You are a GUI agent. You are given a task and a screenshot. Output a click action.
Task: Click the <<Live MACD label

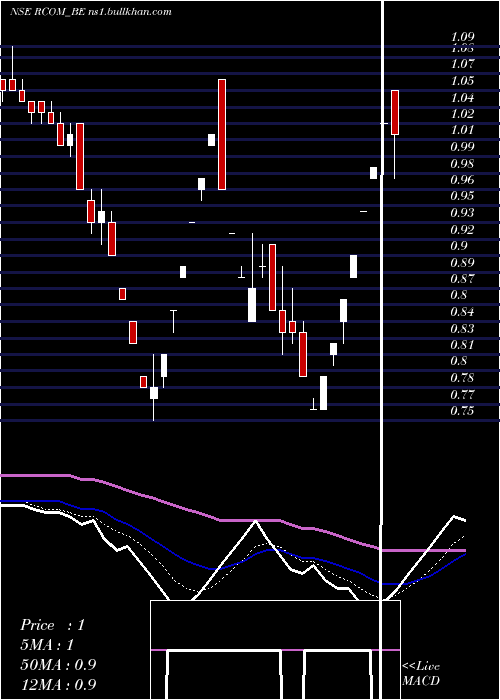[x=421, y=673]
